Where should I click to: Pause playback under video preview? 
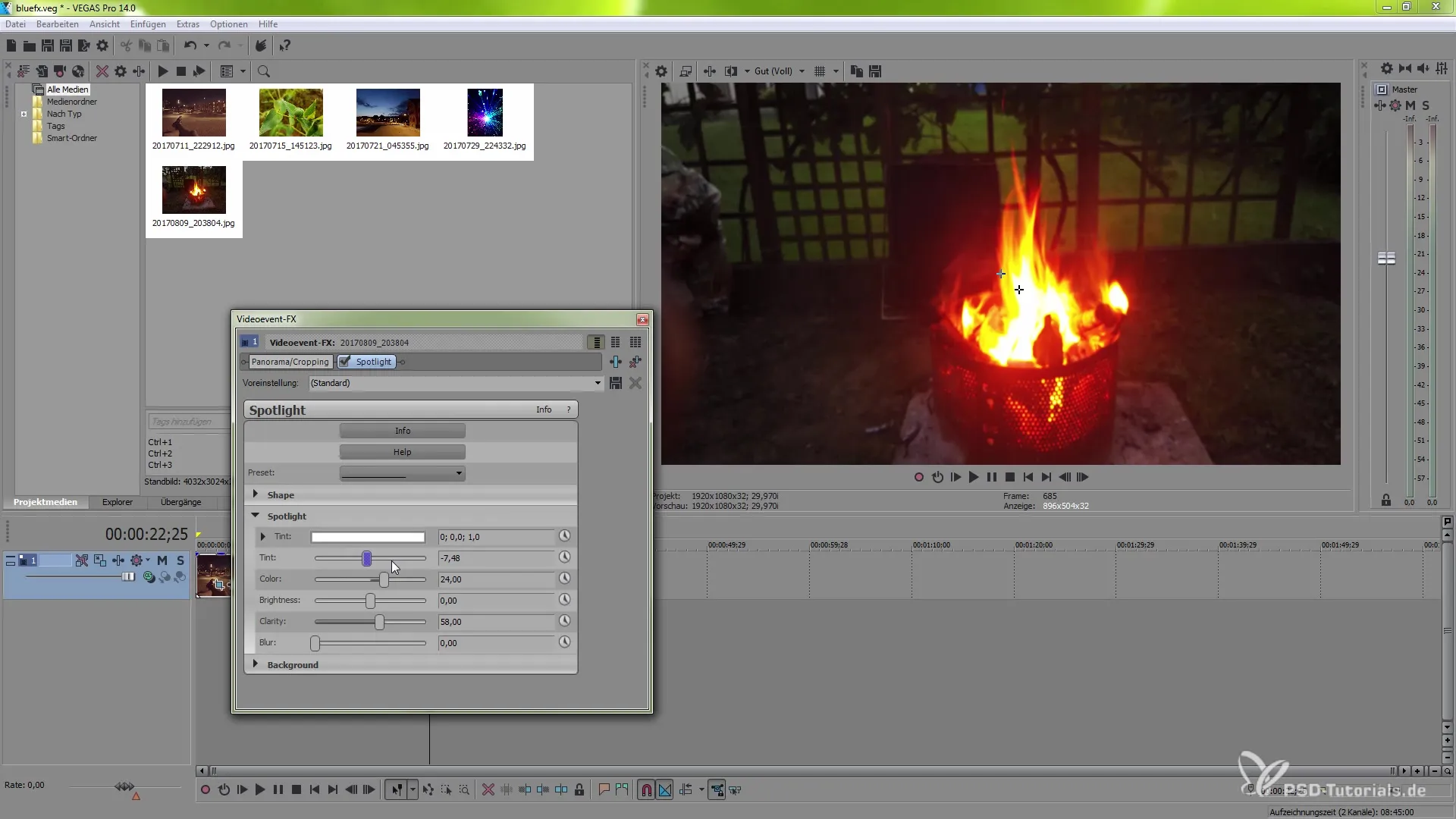(992, 477)
